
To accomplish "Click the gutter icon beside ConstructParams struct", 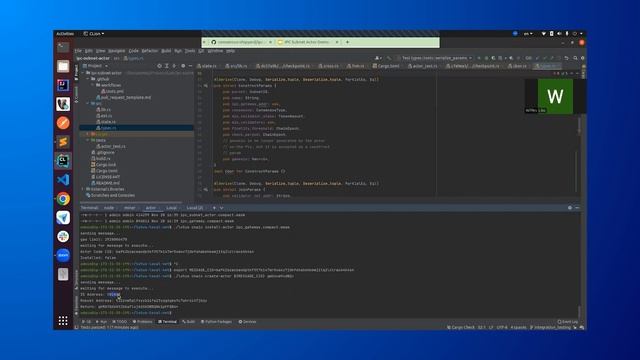I will coord(206,86).
